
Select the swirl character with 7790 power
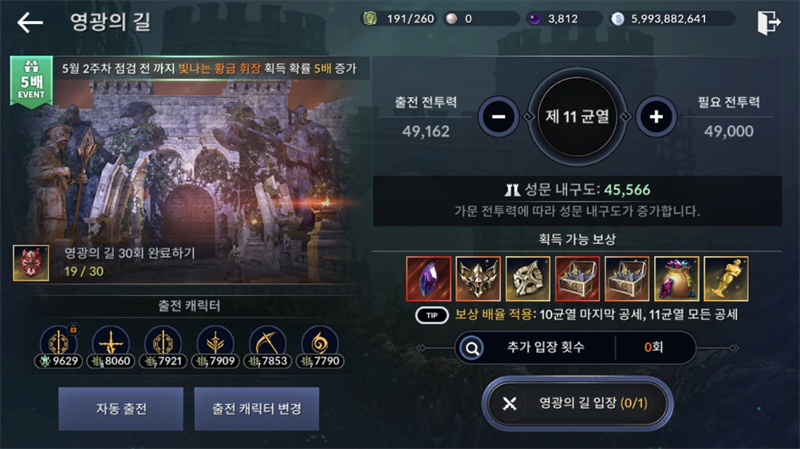320,347
